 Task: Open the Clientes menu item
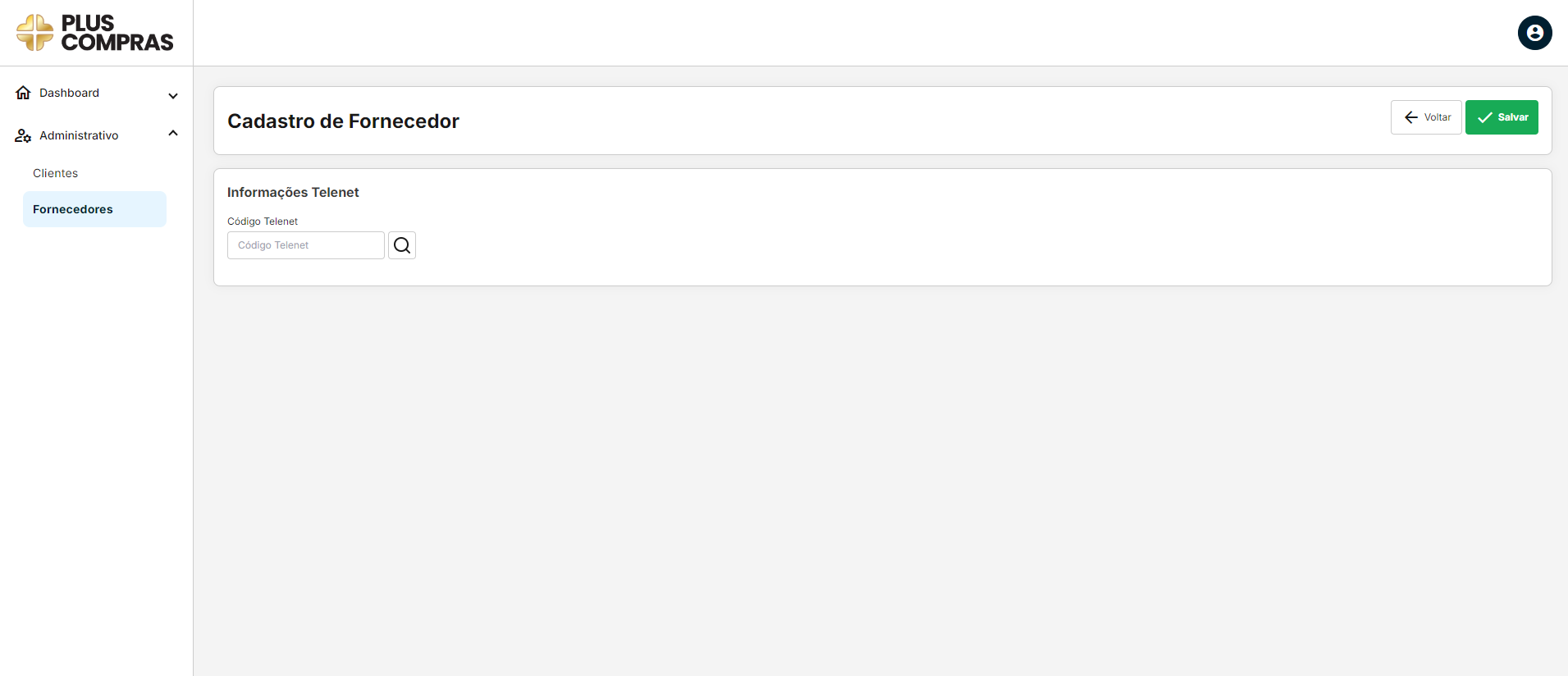point(55,173)
